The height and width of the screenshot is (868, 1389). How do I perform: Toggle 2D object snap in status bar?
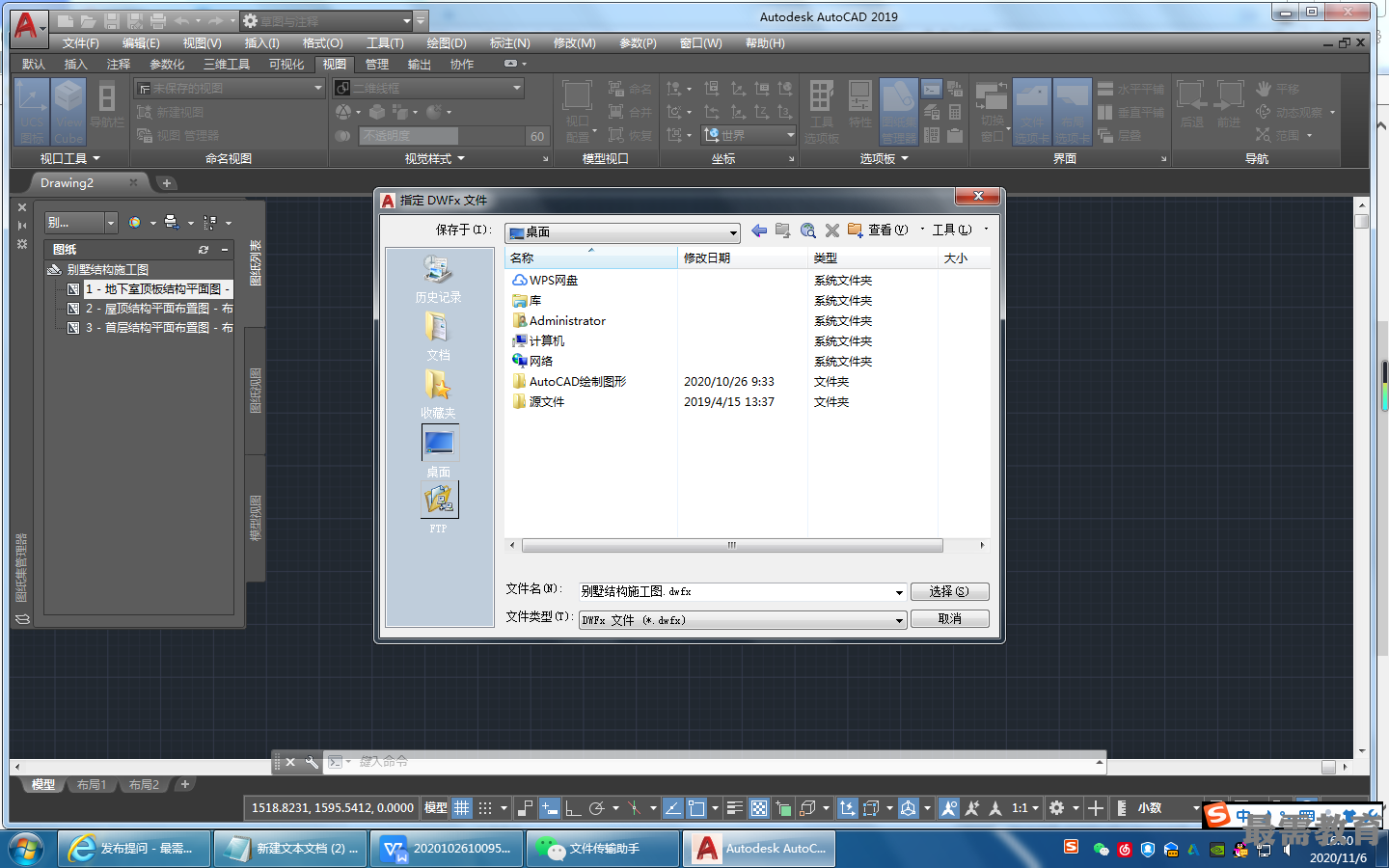tap(696, 808)
